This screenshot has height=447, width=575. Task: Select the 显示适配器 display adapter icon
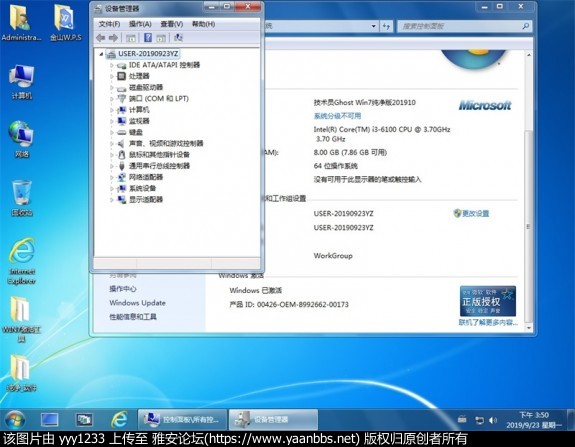(121, 199)
